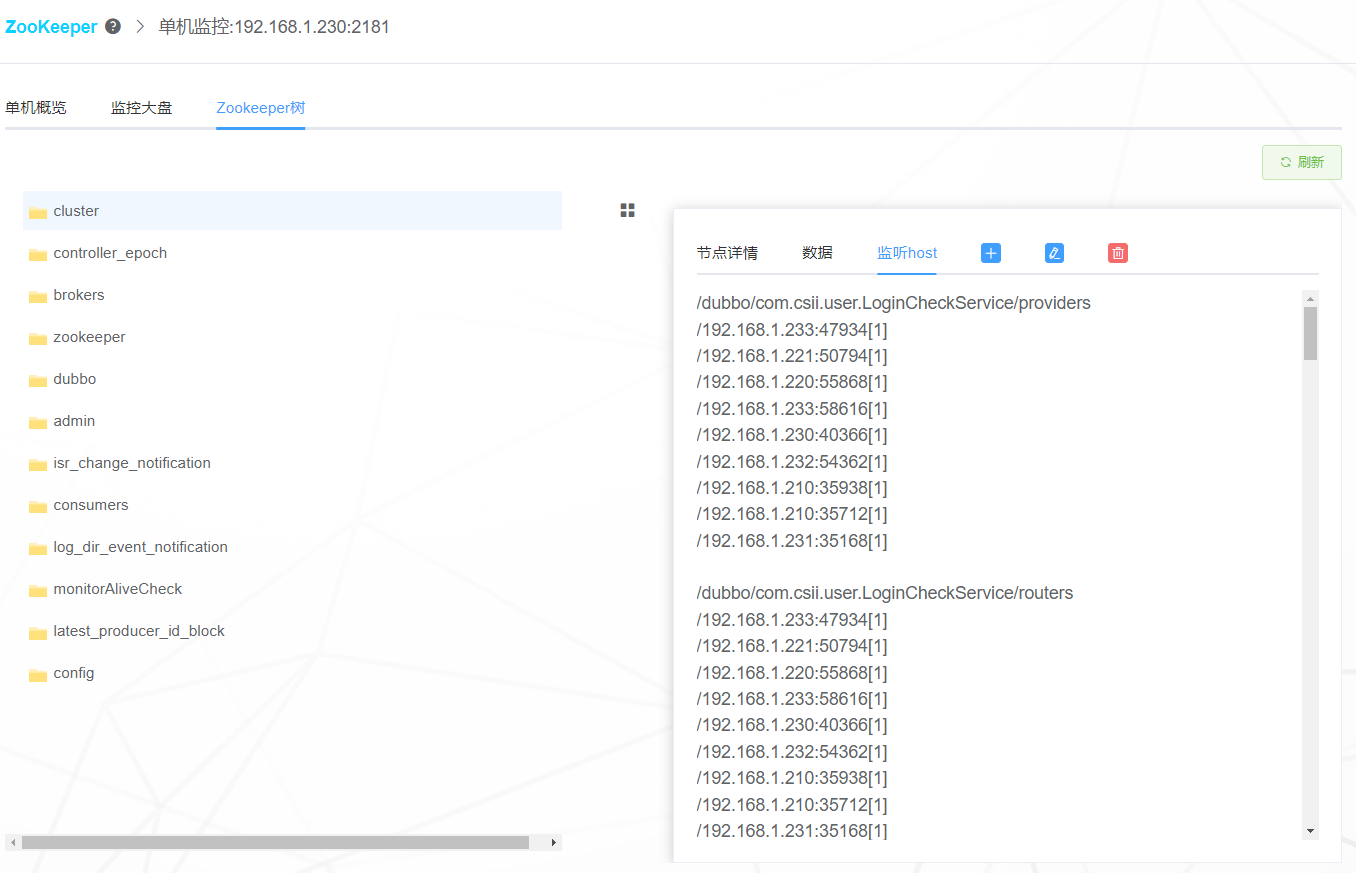Open the 节点详情 tab

(x=727, y=253)
